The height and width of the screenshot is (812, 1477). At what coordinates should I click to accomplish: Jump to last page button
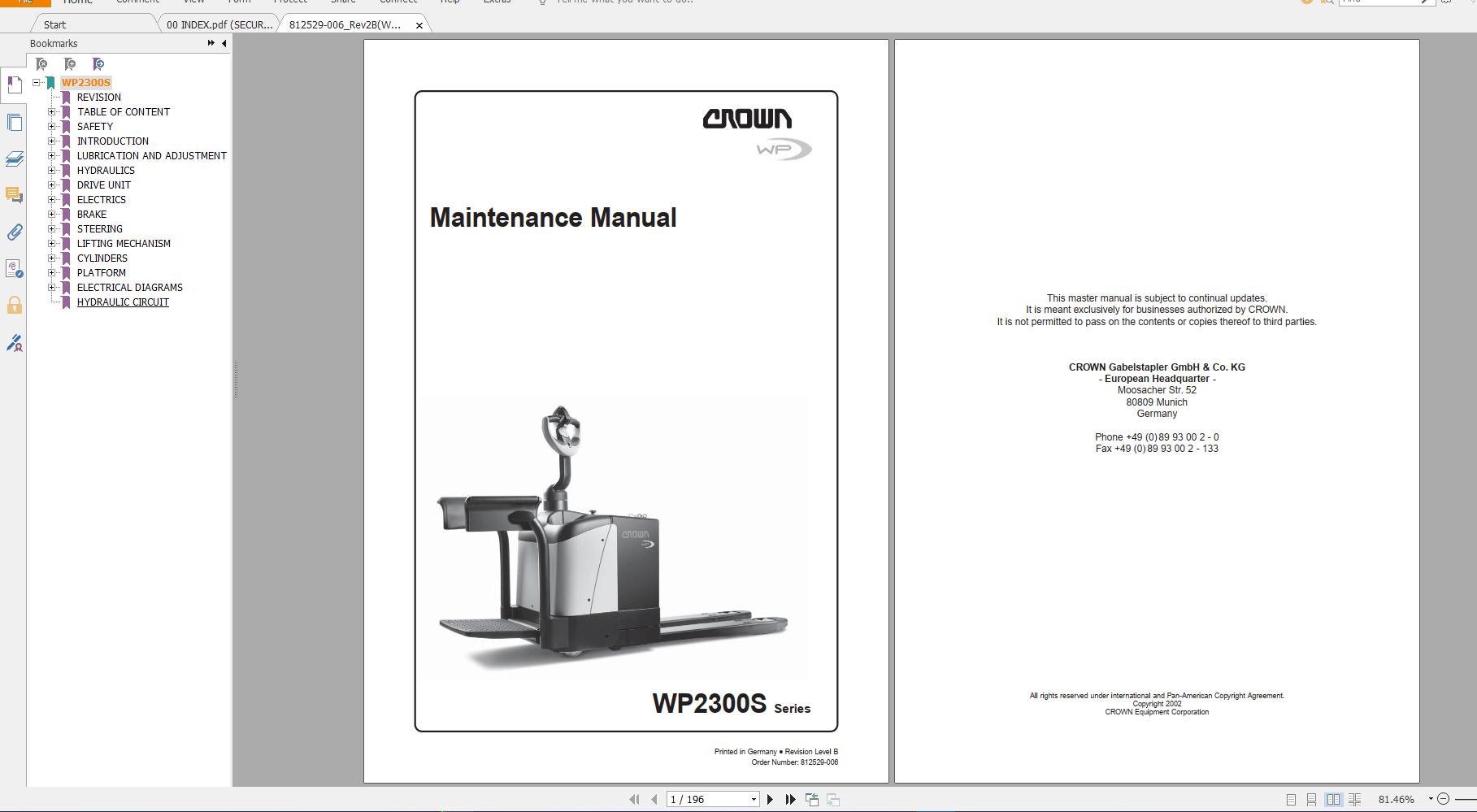790,800
